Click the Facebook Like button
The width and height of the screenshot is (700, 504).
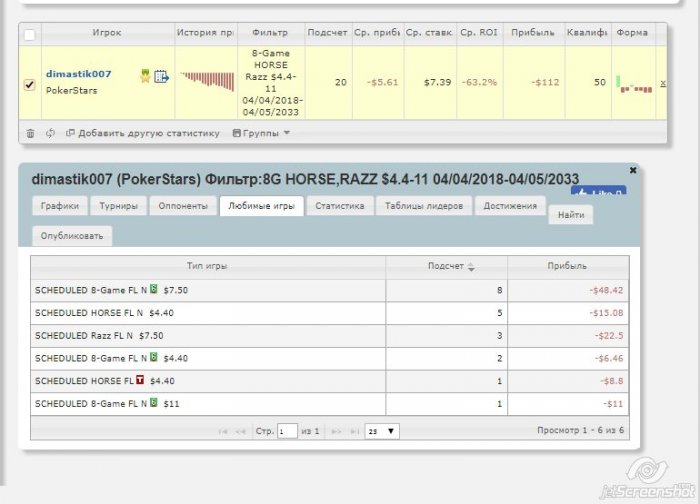coord(599,191)
